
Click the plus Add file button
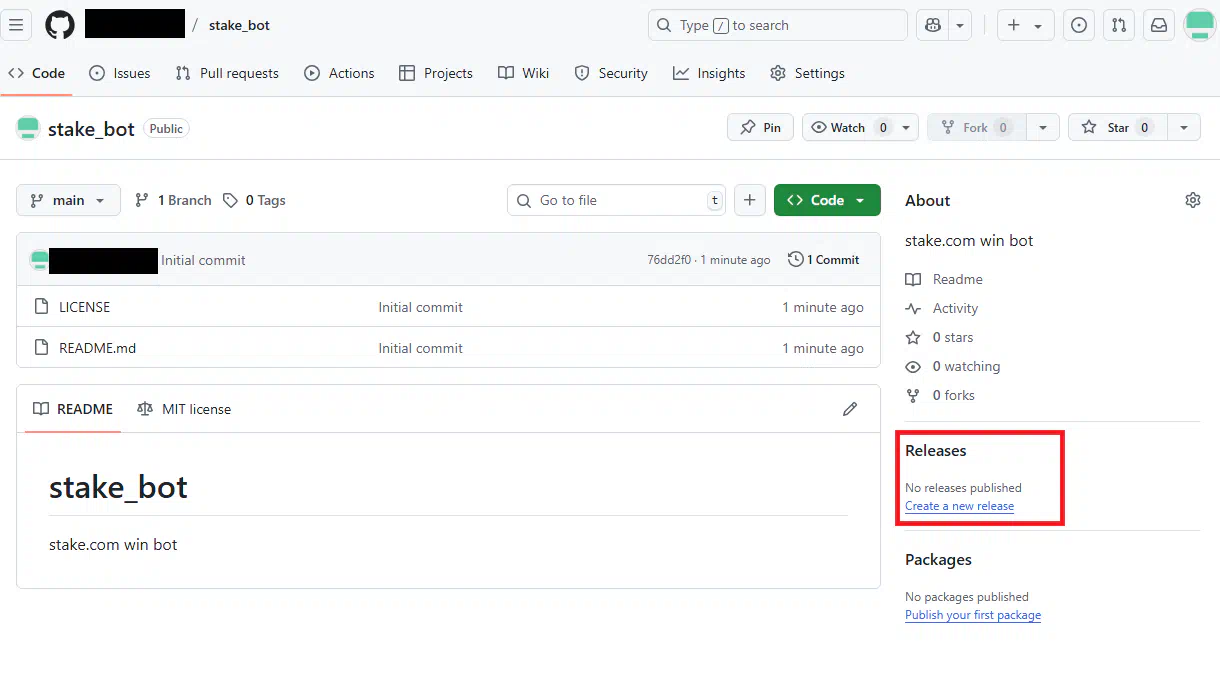pos(750,200)
